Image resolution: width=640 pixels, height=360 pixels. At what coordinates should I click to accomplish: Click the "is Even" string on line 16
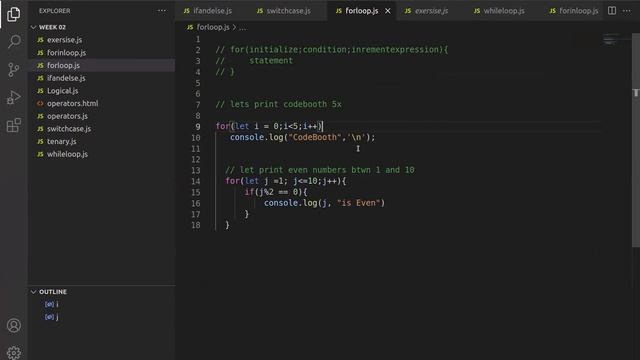click(358, 203)
